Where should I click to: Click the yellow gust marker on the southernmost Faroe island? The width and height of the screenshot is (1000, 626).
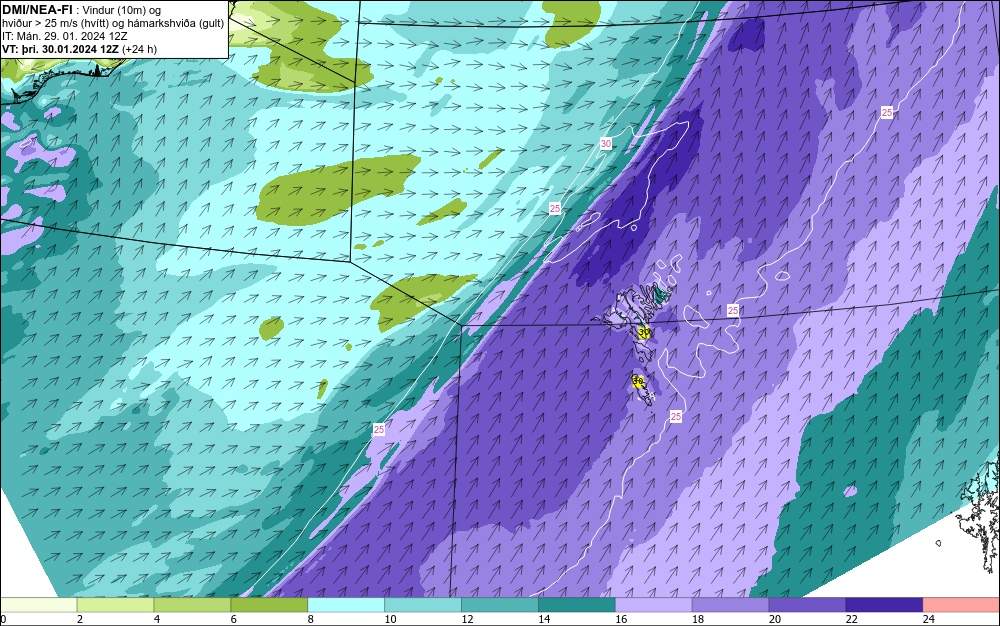click(638, 382)
